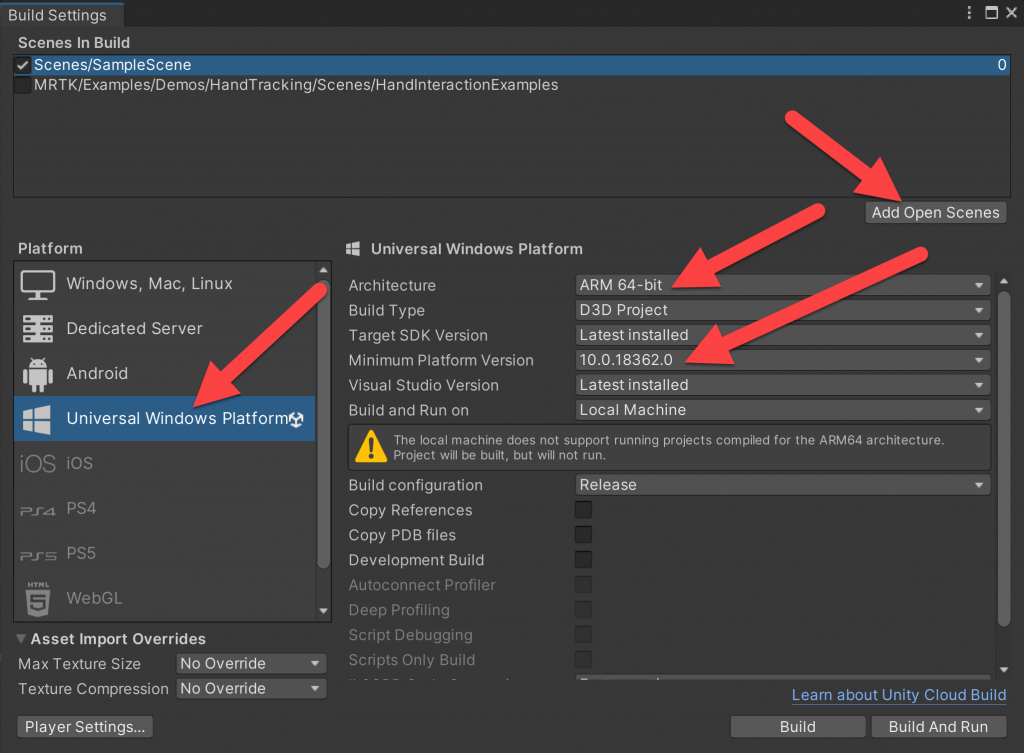The image size is (1024, 753).
Task: Click the platform list scroll down arrow
Action: point(323,611)
